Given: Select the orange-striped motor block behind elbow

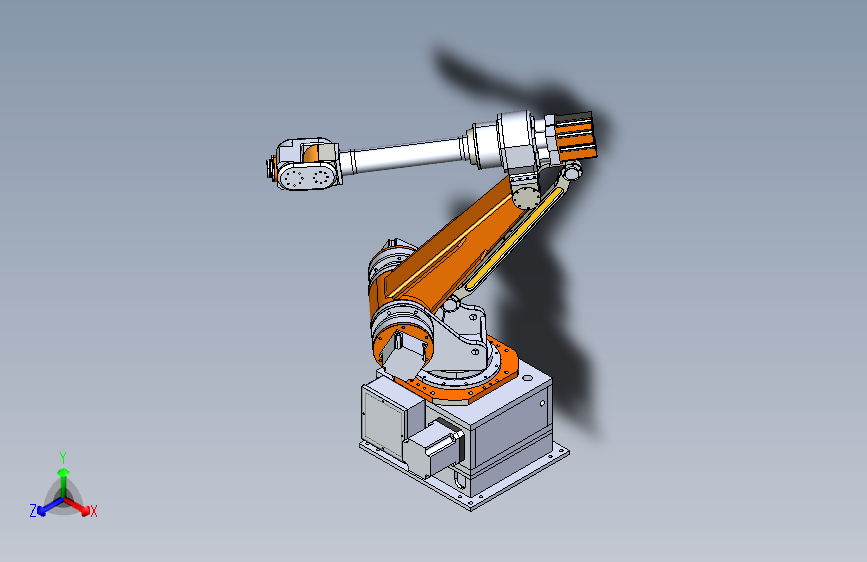Looking at the screenshot, I should tap(575, 136).
